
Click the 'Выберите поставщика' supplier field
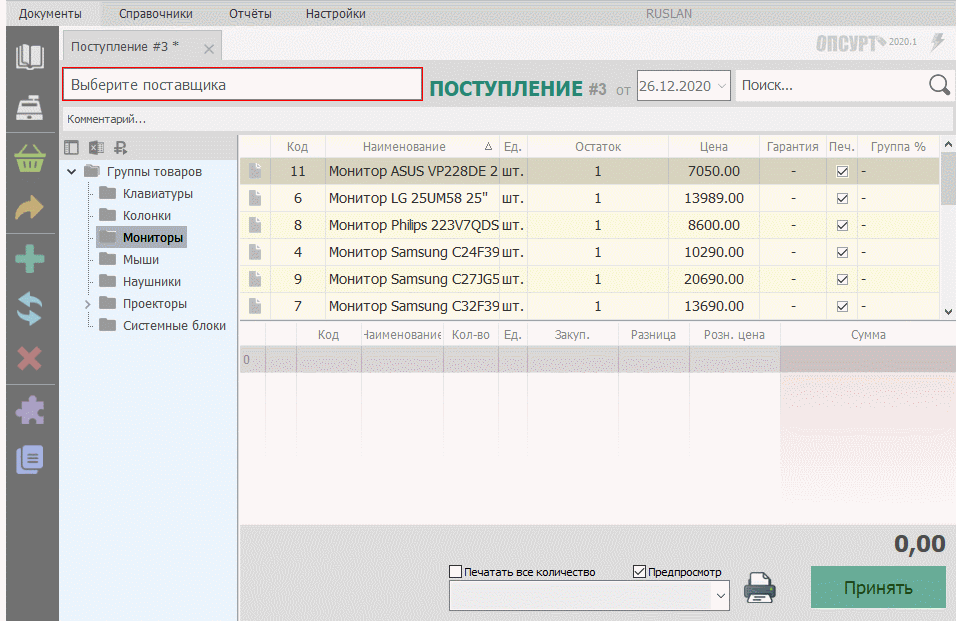(242, 85)
